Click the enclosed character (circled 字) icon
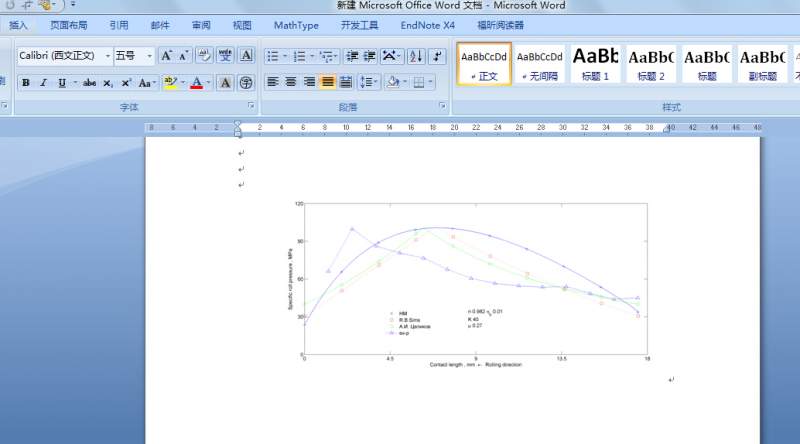 click(246, 83)
